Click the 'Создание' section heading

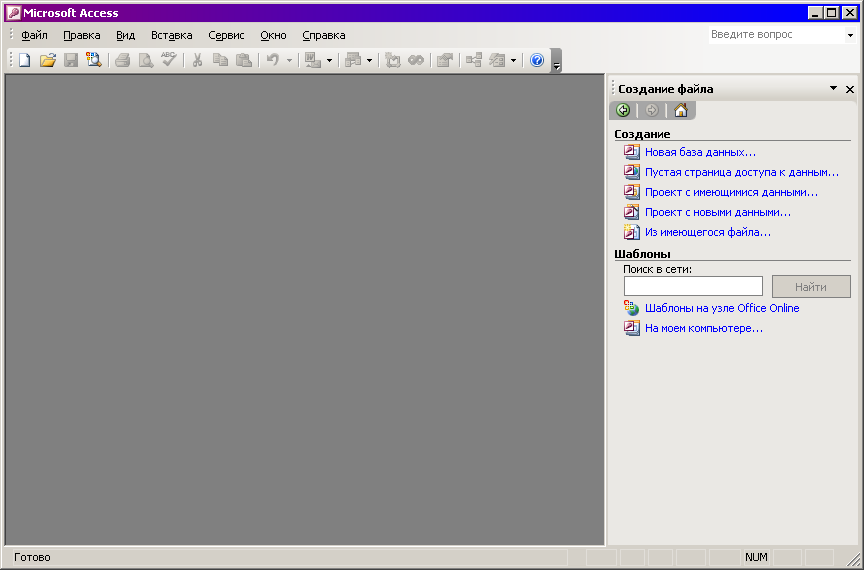tap(642, 134)
